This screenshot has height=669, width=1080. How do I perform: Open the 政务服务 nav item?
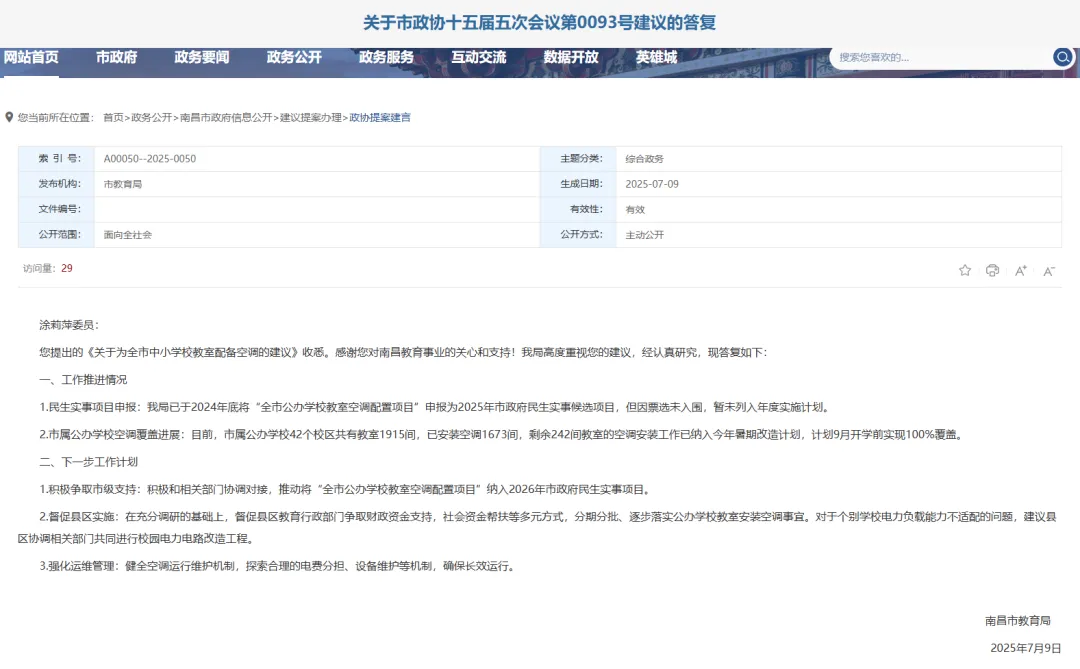pyautogui.click(x=386, y=57)
